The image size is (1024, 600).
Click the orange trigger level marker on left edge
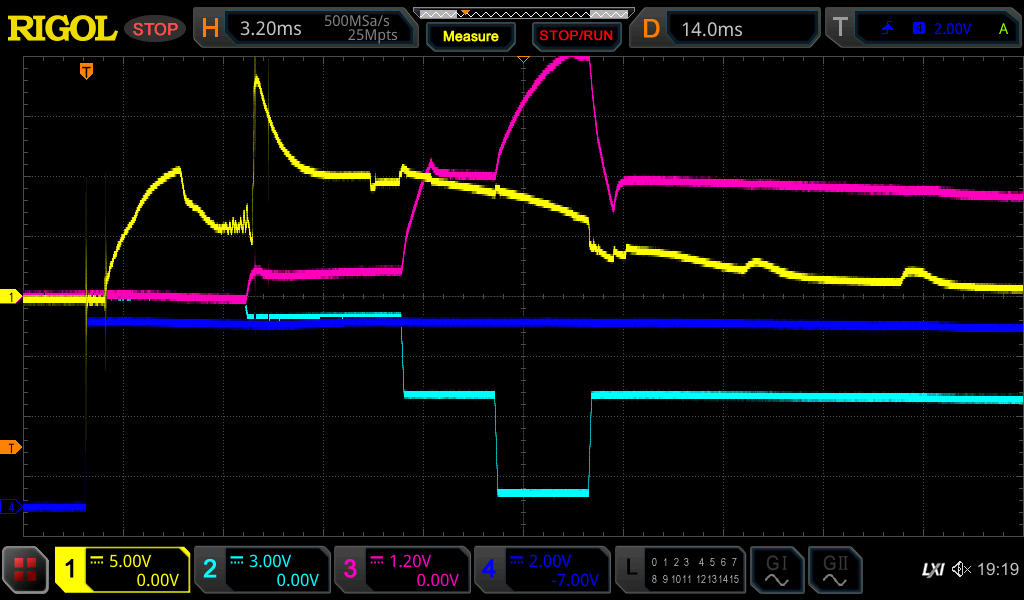tap(11, 446)
